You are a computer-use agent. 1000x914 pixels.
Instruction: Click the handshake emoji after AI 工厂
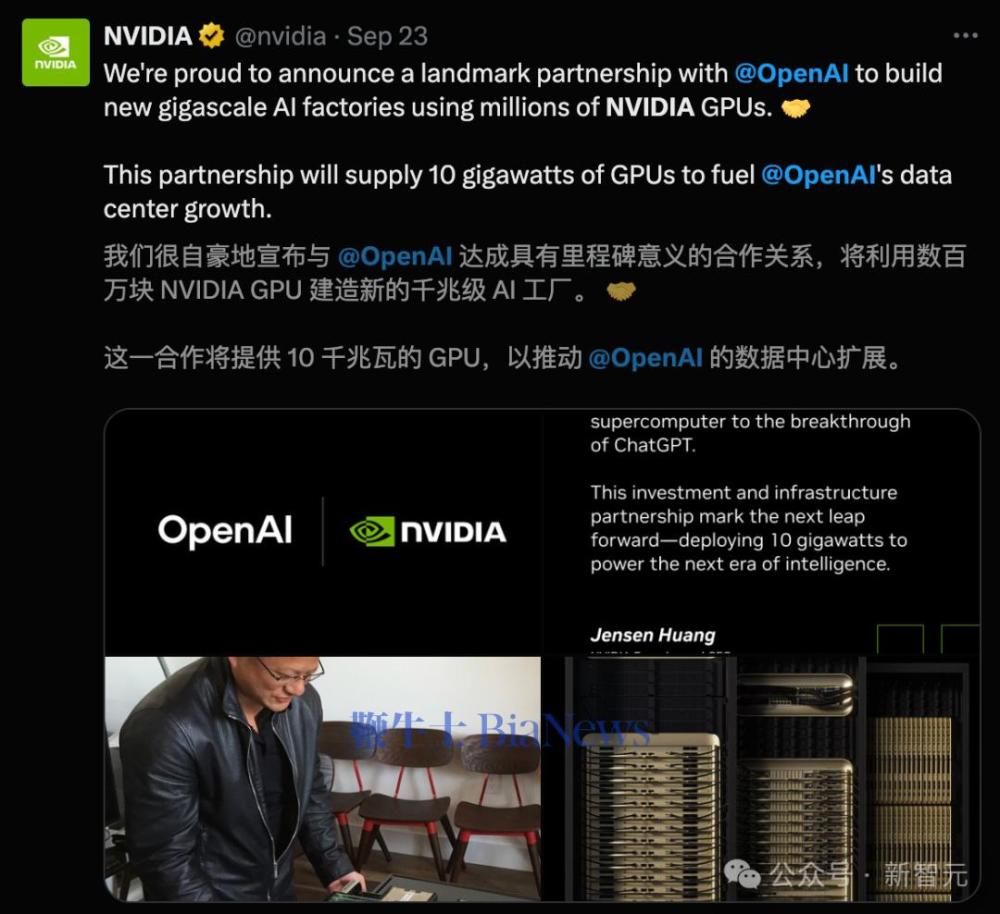[x=621, y=291]
